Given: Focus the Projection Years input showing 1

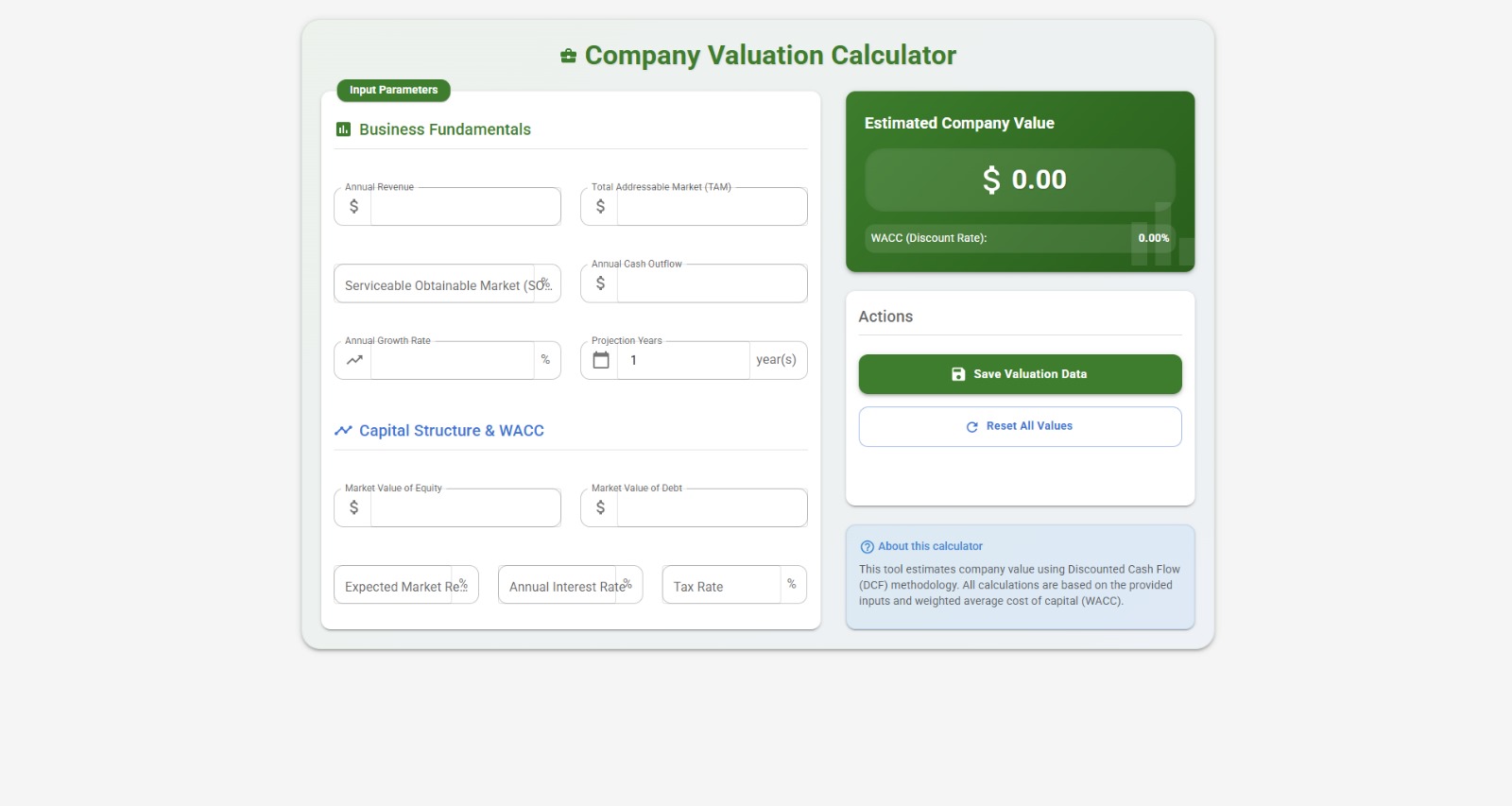Looking at the screenshot, I should [x=683, y=360].
